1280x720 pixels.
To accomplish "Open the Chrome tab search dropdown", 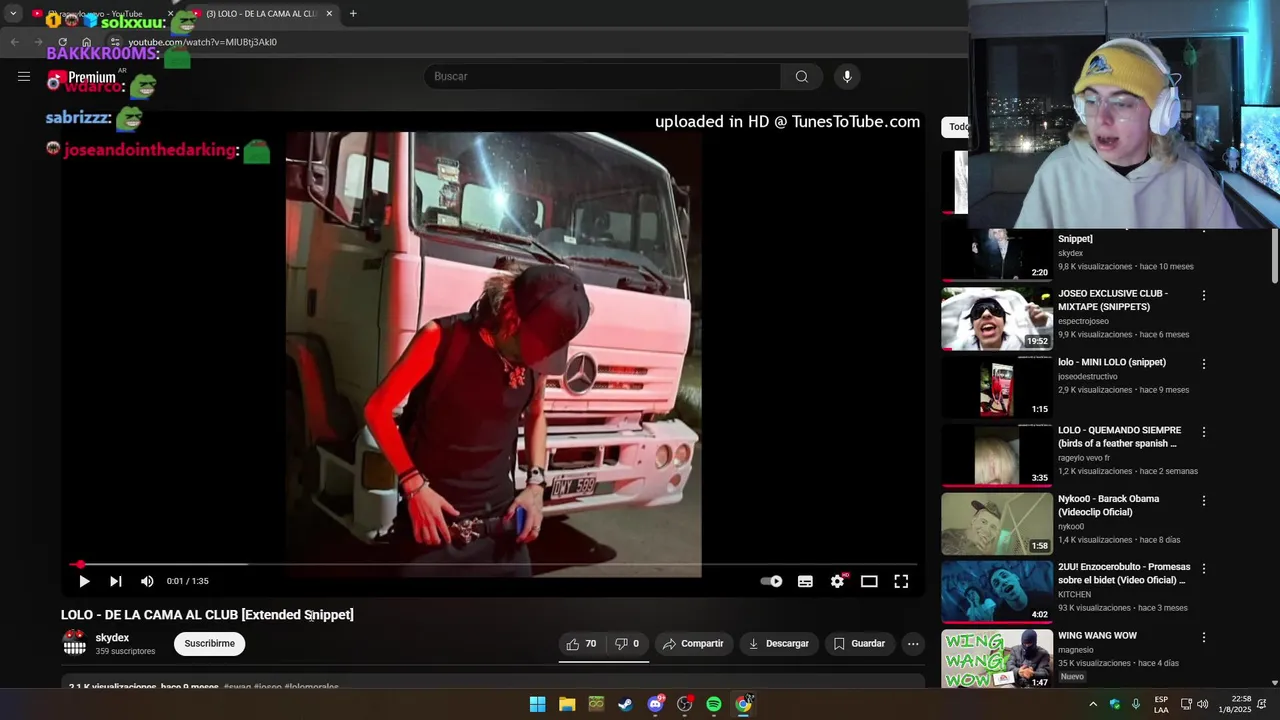I will coord(13,14).
